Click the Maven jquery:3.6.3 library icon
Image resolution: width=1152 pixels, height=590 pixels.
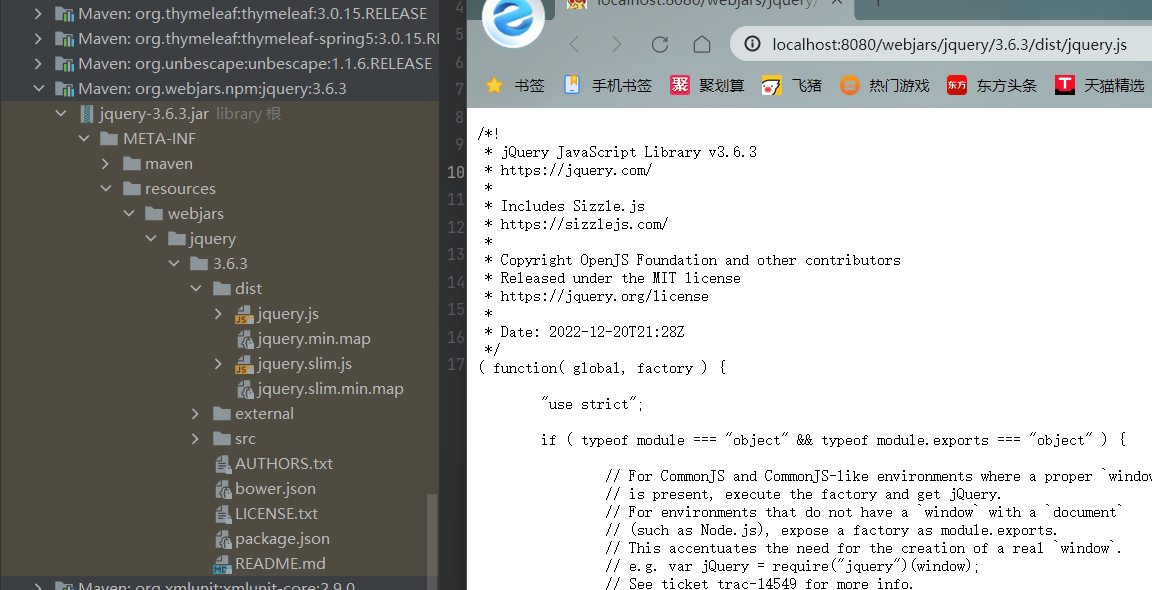tap(65, 89)
